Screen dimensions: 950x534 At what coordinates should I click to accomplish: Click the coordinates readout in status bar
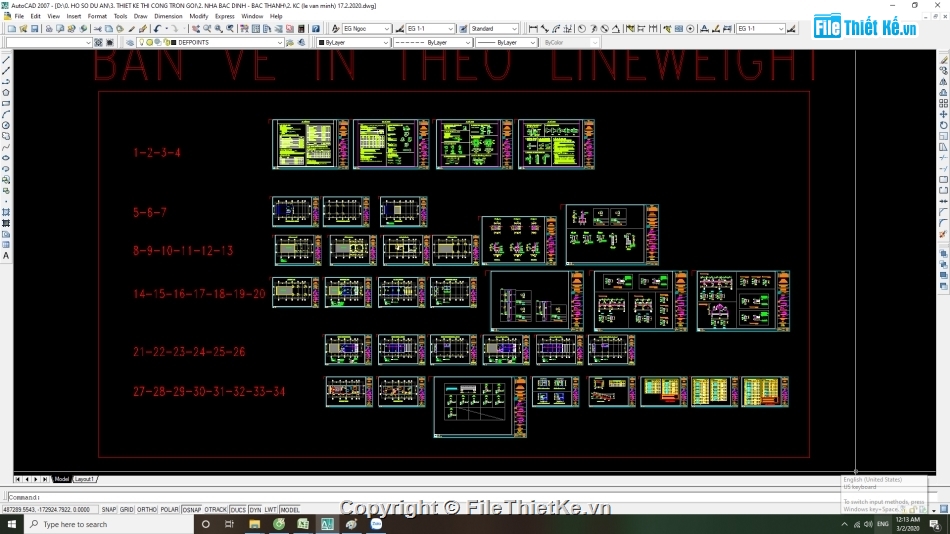click(x=49, y=510)
